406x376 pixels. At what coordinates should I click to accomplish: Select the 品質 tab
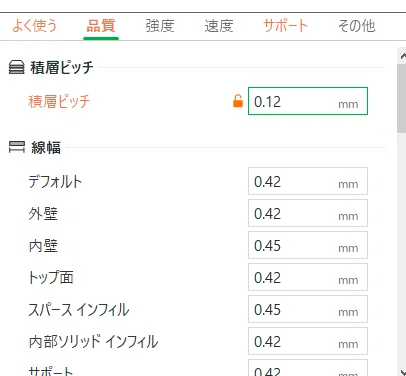pyautogui.click(x=101, y=26)
